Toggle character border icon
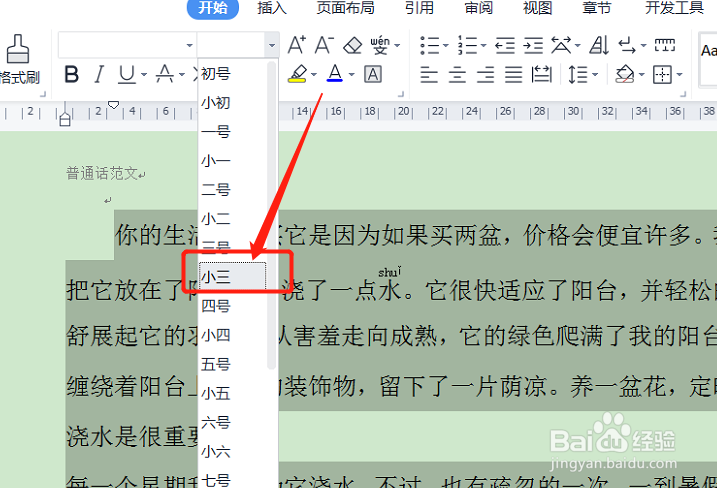Image resolution: width=717 pixels, height=488 pixels. (373, 74)
